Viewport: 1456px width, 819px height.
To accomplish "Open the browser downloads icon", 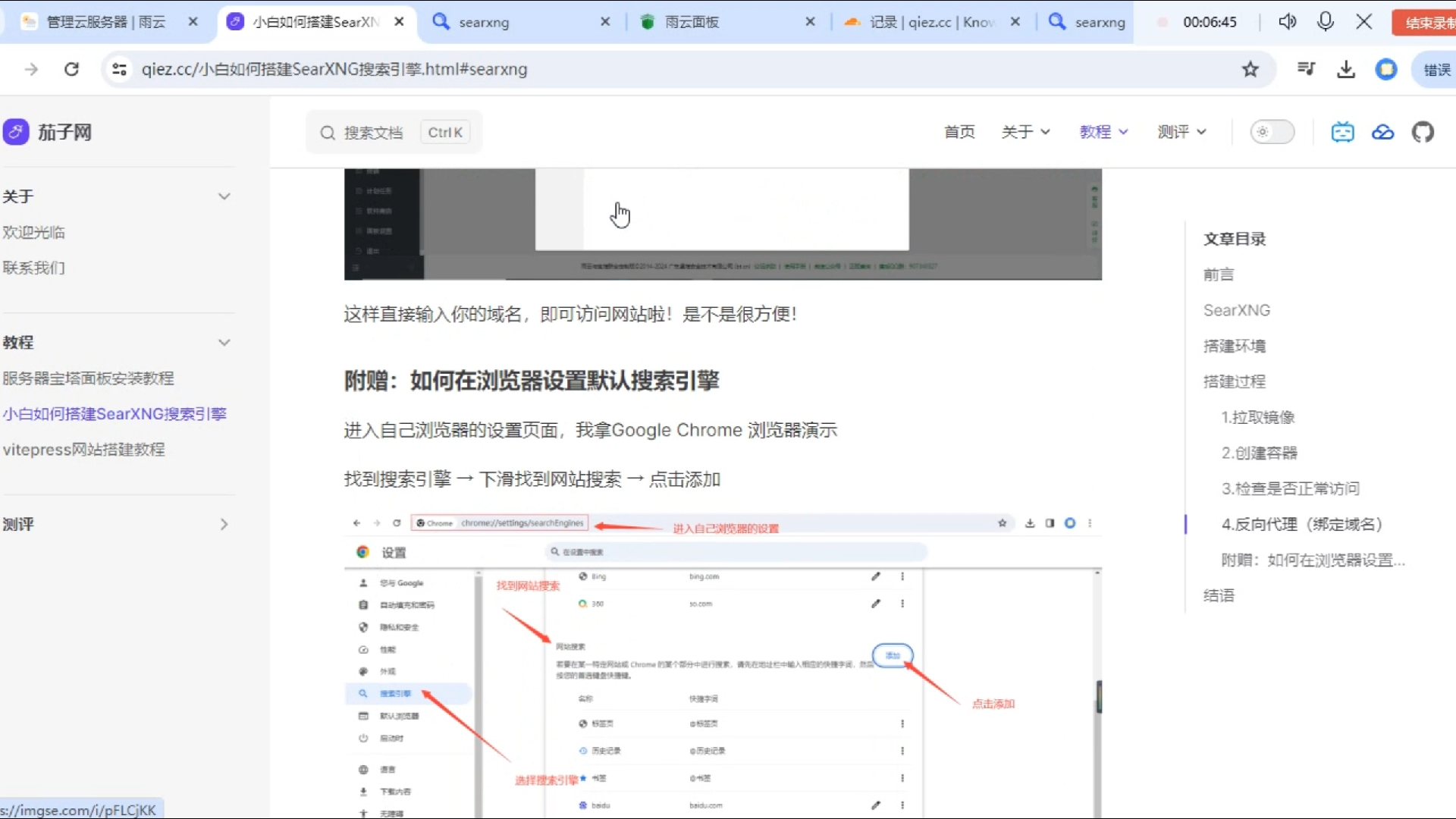I will [x=1346, y=69].
